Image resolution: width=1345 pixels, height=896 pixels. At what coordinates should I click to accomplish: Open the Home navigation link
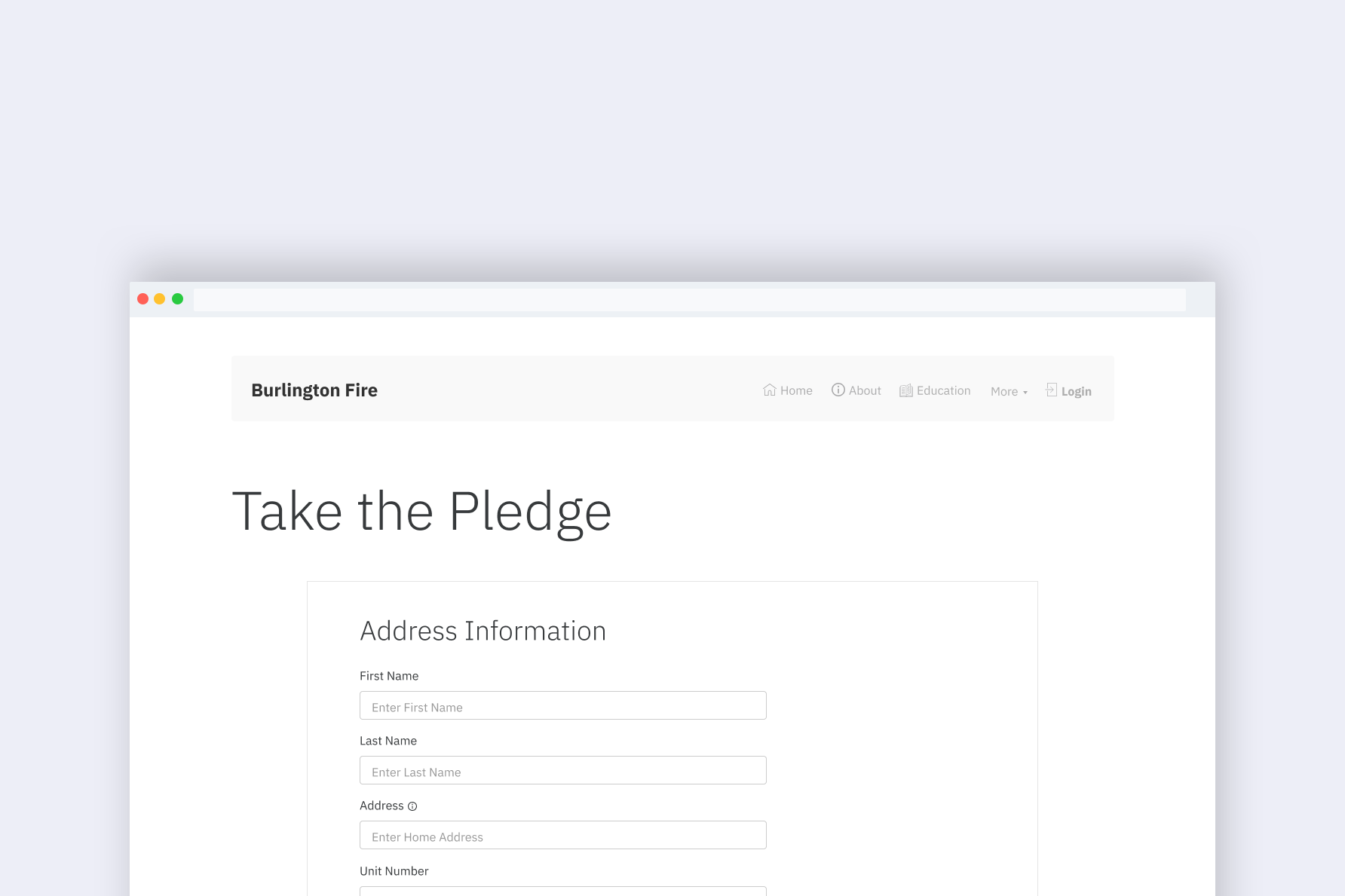788,390
